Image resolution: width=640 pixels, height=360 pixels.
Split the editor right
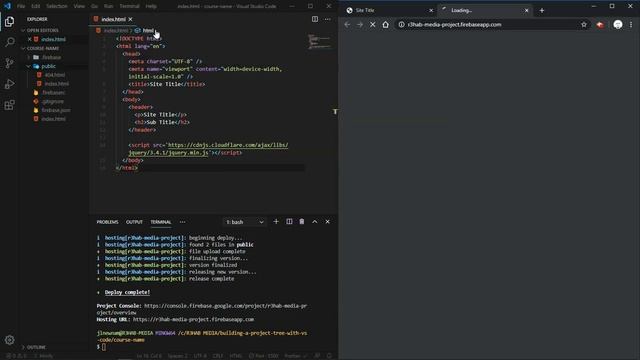click(x=315, y=19)
